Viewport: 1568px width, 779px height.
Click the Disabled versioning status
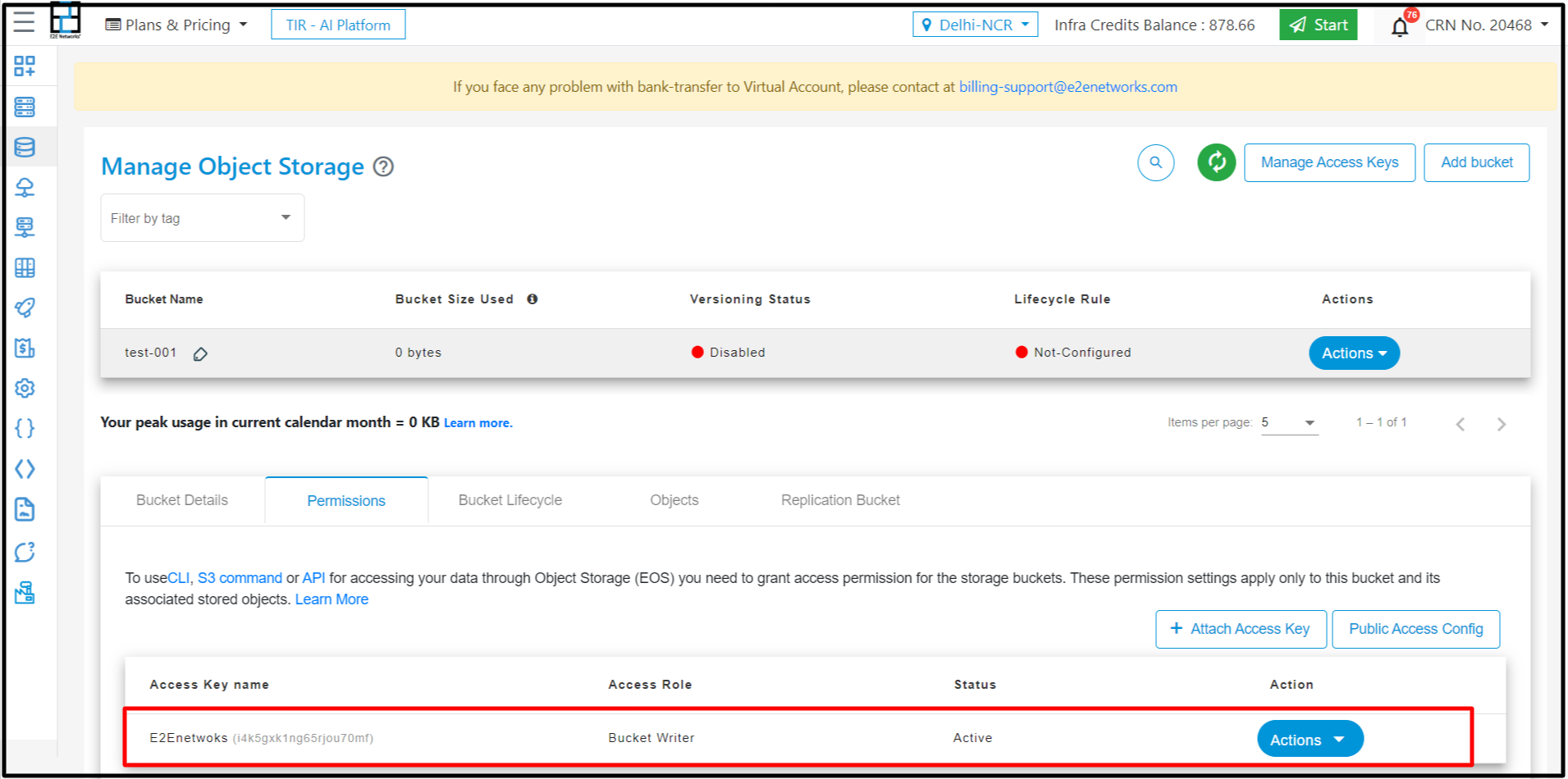(x=729, y=353)
